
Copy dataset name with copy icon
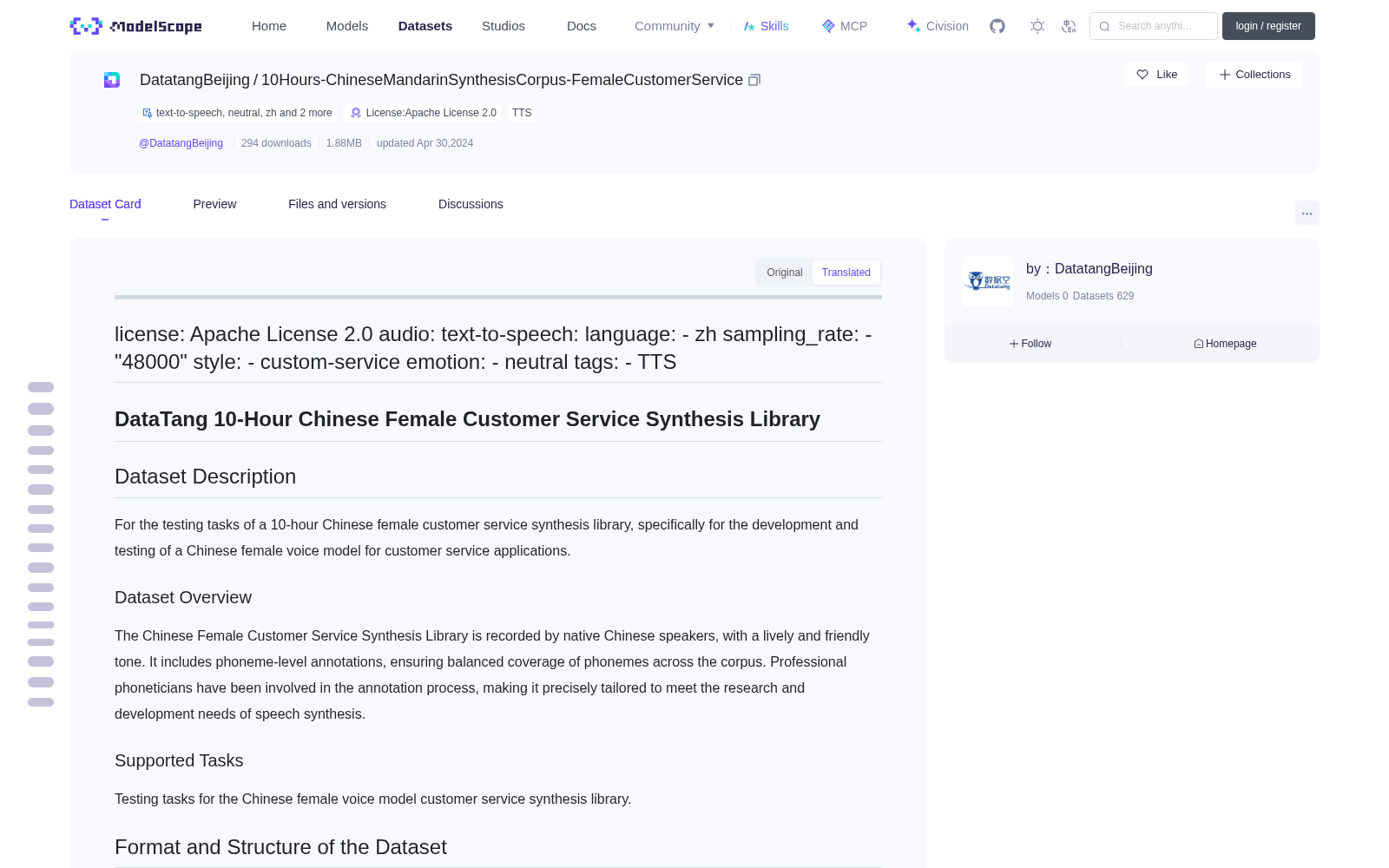[754, 80]
